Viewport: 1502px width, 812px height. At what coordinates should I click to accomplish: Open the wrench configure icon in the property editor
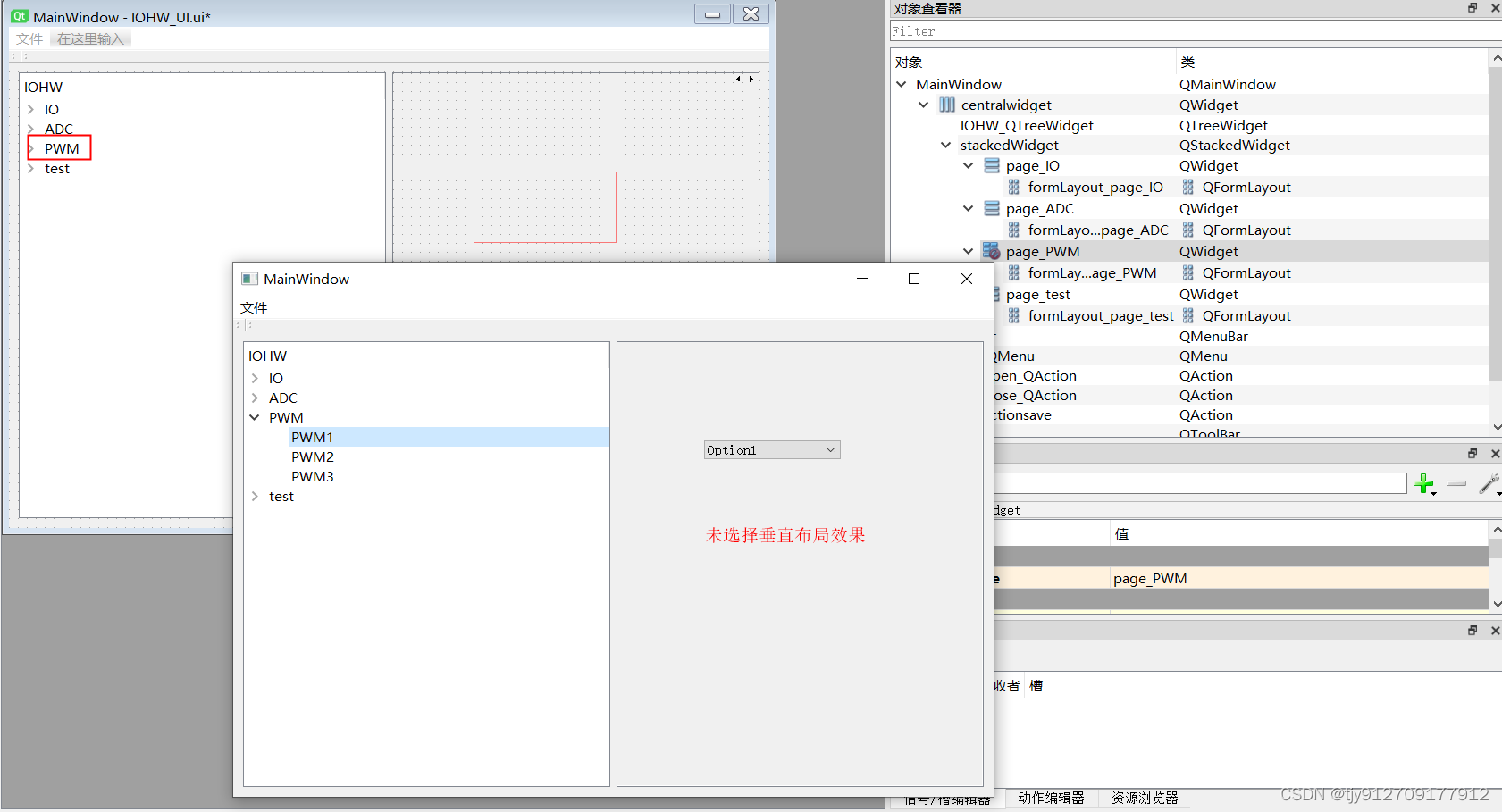1489,484
